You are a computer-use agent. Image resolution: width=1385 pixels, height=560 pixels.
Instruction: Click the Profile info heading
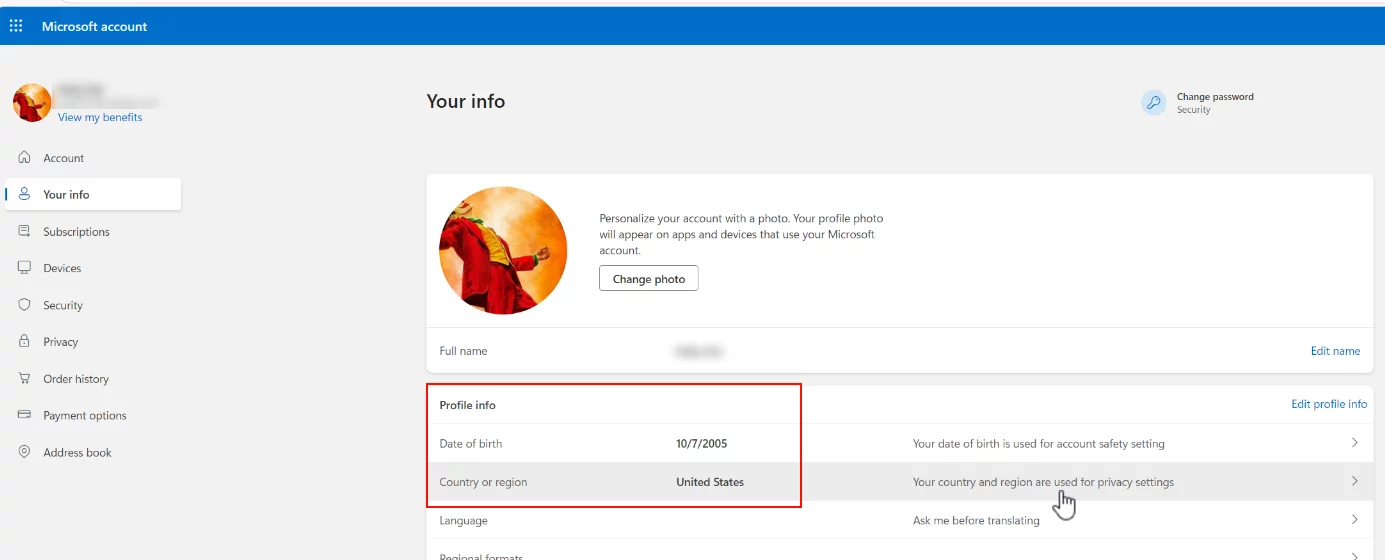click(468, 405)
